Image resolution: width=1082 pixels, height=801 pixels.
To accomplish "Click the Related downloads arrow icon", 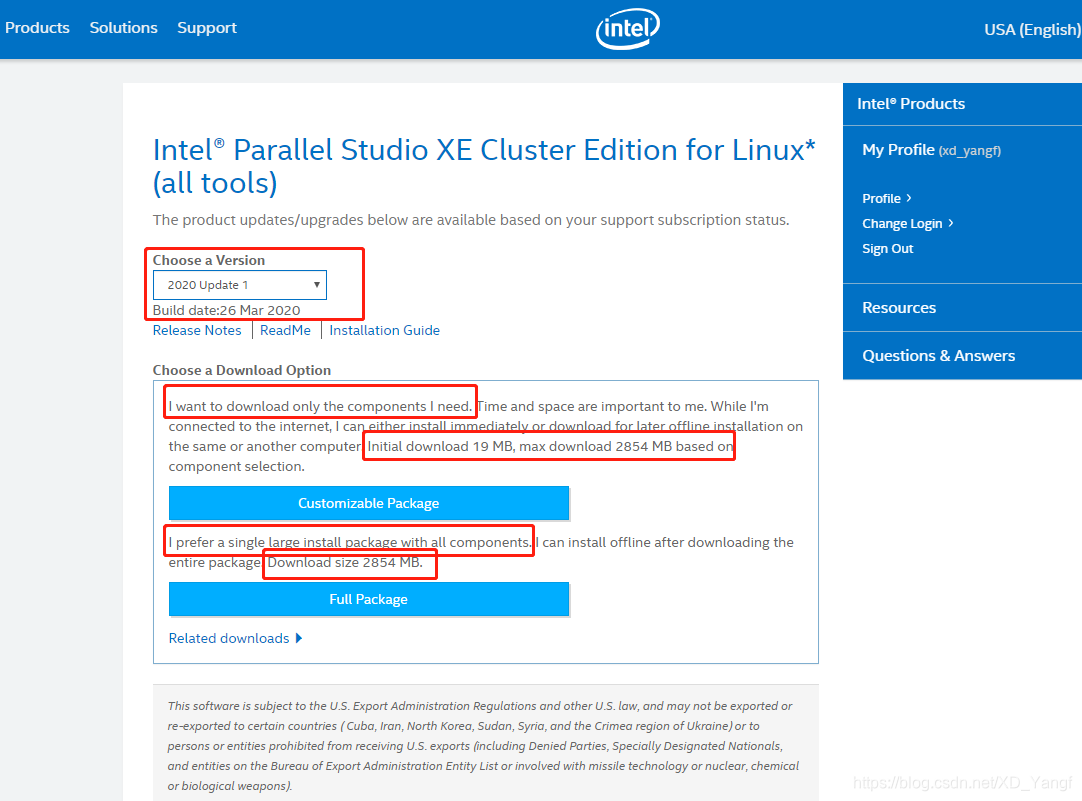I will pyautogui.click(x=299, y=638).
